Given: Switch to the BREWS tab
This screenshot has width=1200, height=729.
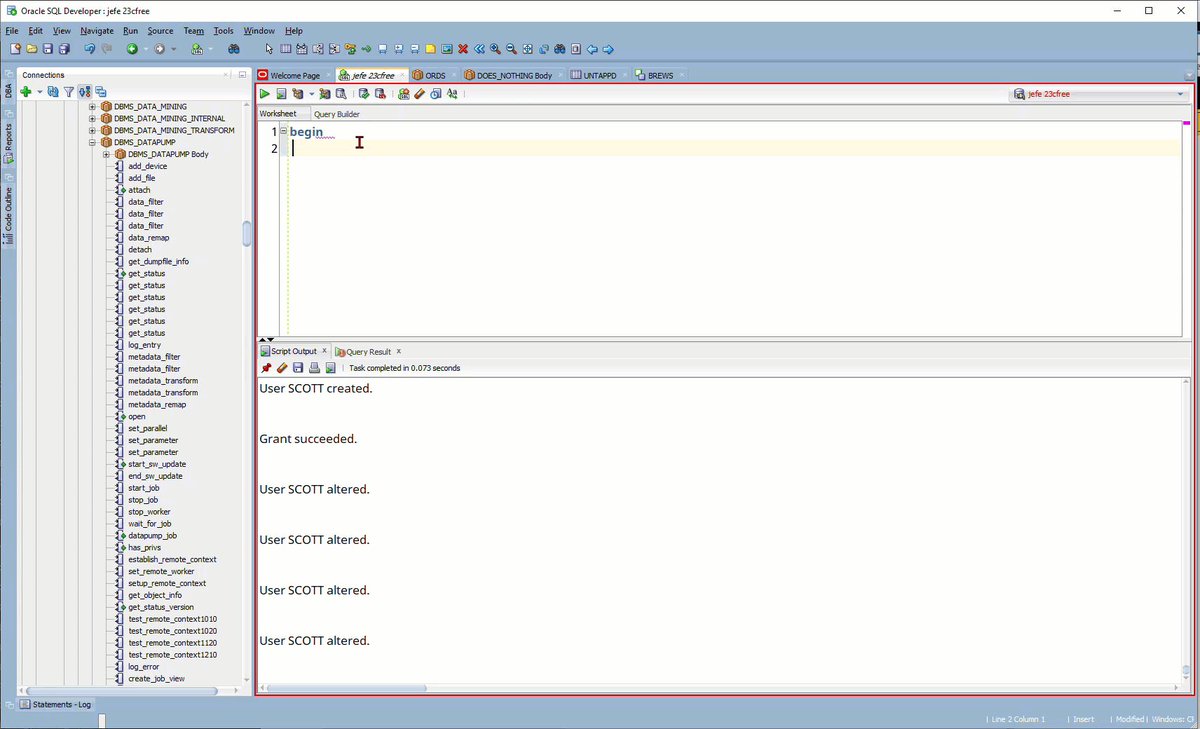Looking at the screenshot, I should tap(660, 75).
